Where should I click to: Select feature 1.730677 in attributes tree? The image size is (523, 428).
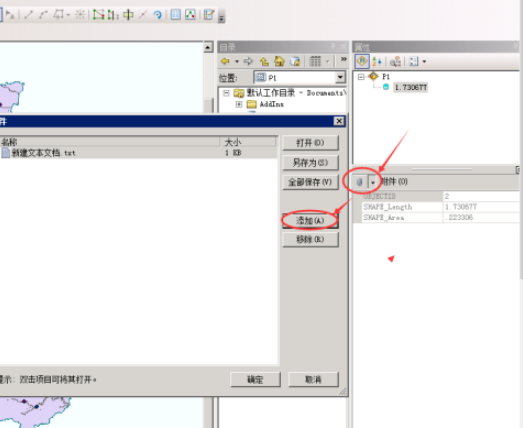pos(411,87)
